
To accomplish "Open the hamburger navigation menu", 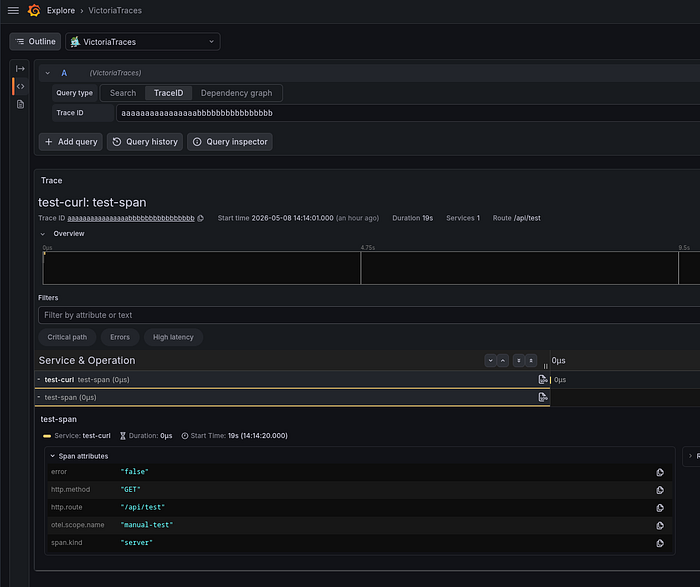I will pos(13,10).
